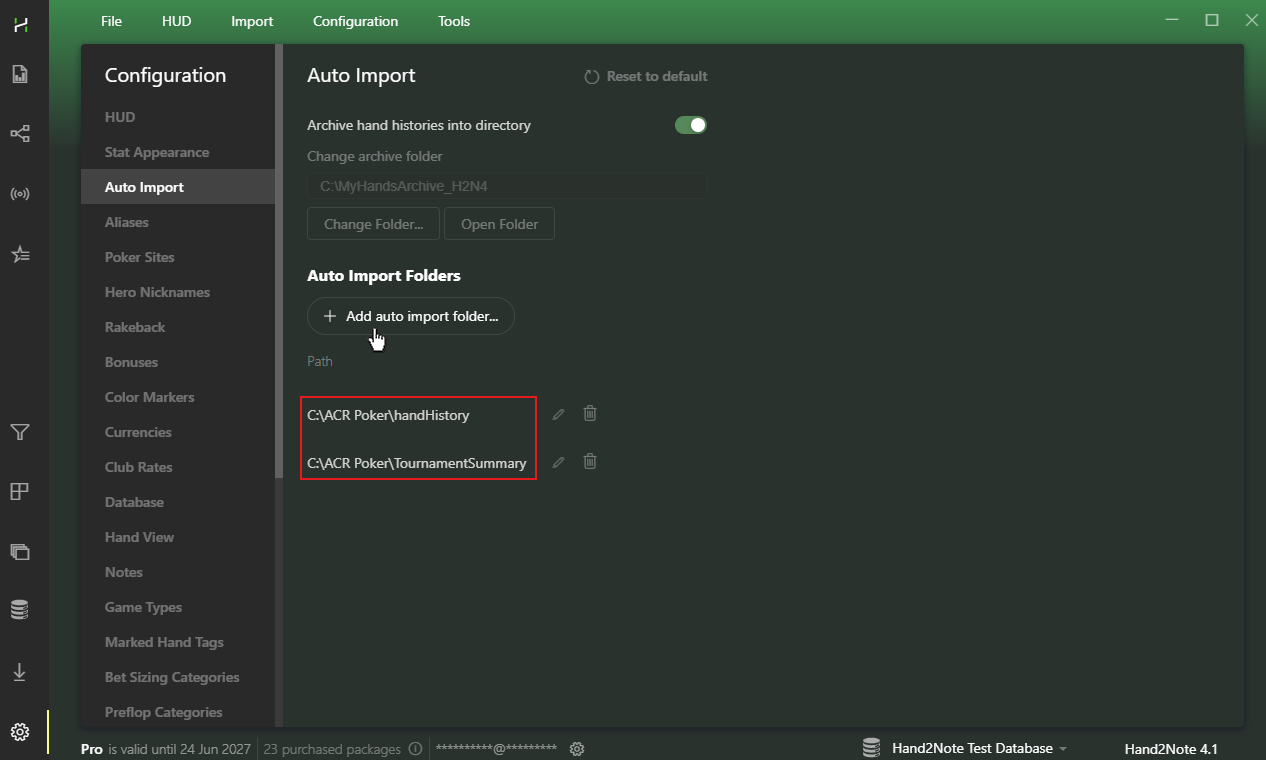The height and width of the screenshot is (760, 1266).
Task: Click the database sidebar icon
Action: (20, 609)
